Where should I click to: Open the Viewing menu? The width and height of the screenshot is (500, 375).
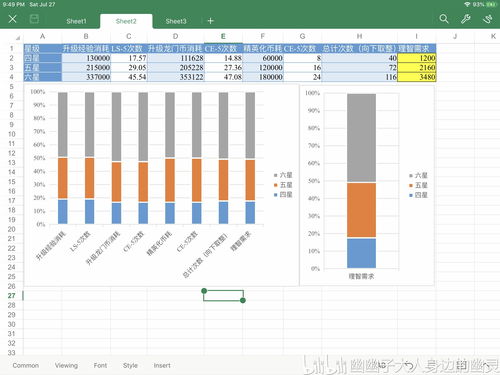pyautogui.click(x=66, y=365)
